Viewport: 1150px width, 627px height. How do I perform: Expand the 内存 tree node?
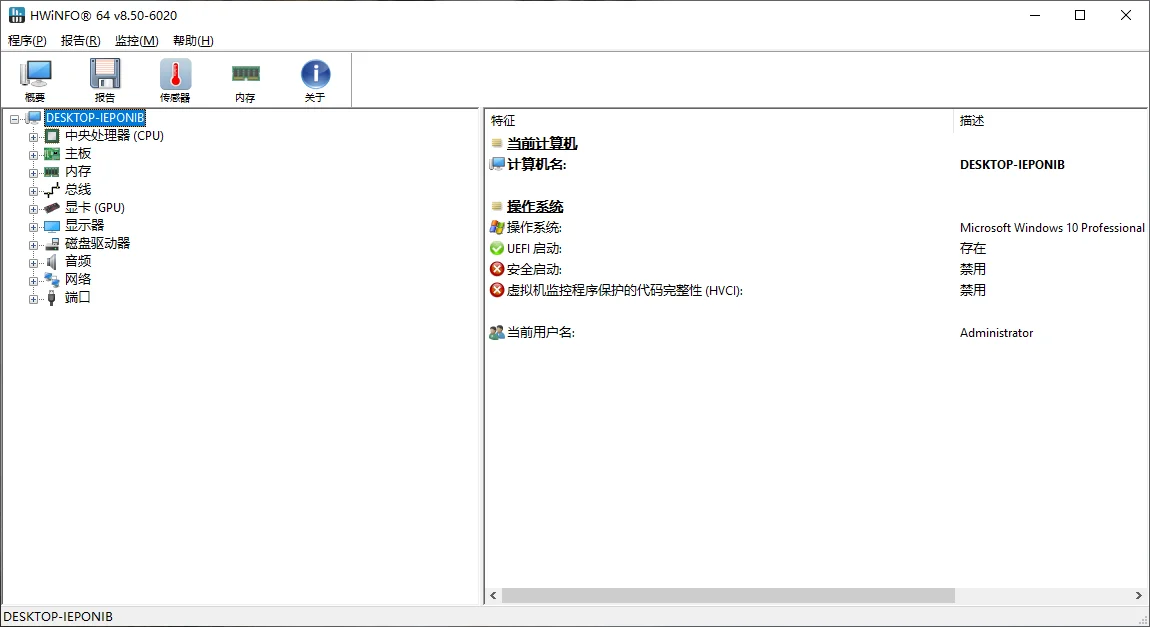click(x=33, y=172)
